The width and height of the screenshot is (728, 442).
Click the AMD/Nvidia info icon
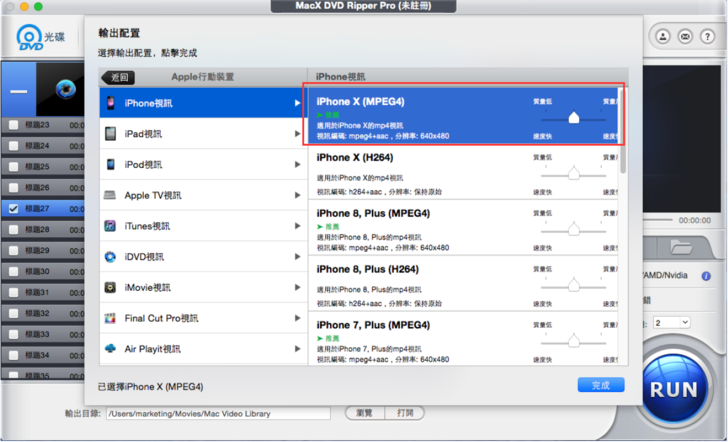tap(706, 276)
